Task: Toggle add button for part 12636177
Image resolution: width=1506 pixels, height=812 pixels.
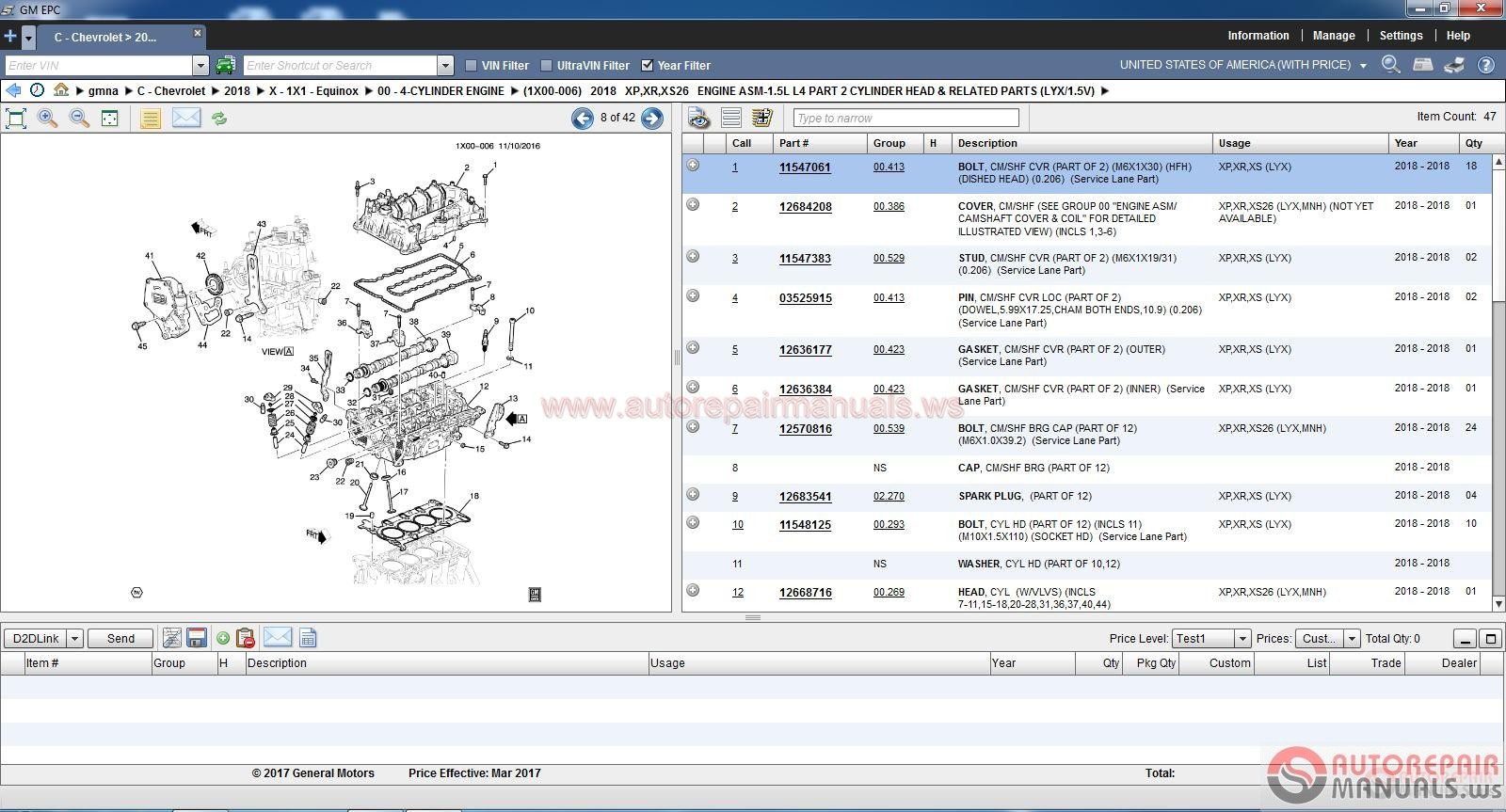Action: tap(693, 347)
